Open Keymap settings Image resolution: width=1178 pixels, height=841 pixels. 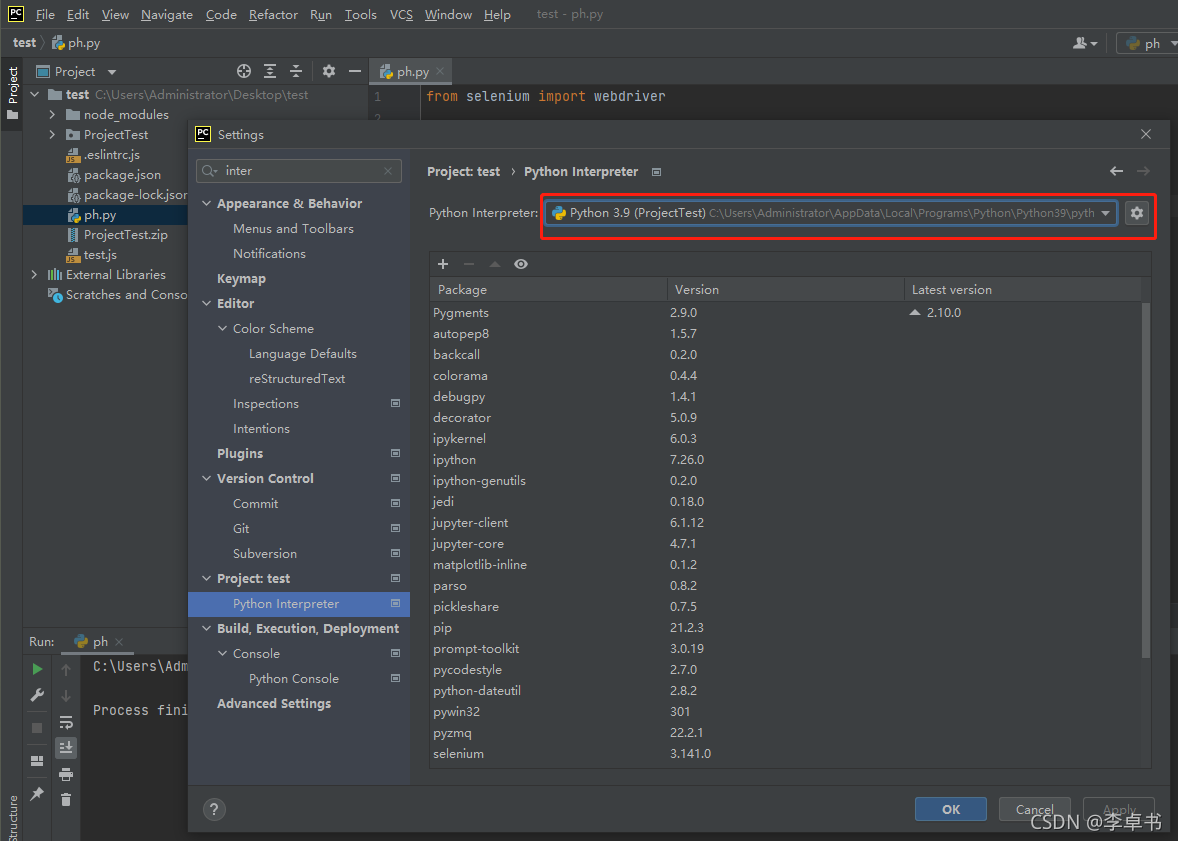point(241,279)
